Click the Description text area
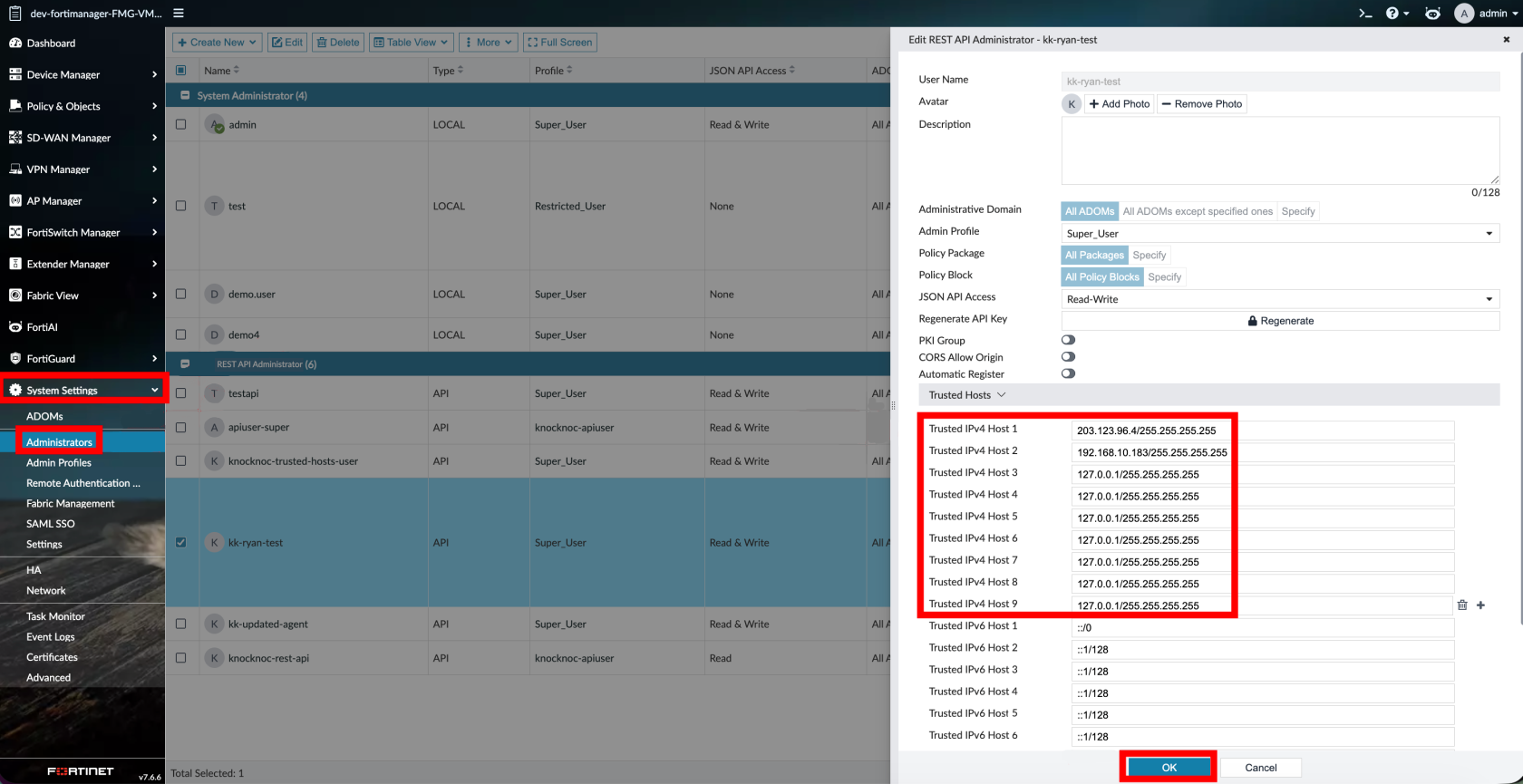Image resolution: width=1523 pixels, height=784 pixels. [x=1280, y=150]
